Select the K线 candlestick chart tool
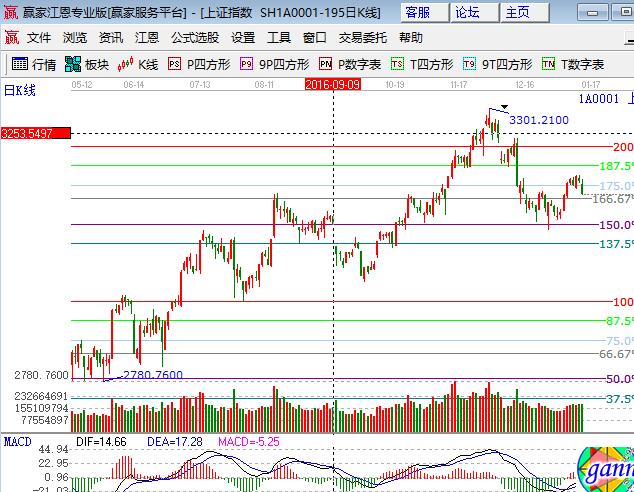634x492 pixels. point(138,64)
